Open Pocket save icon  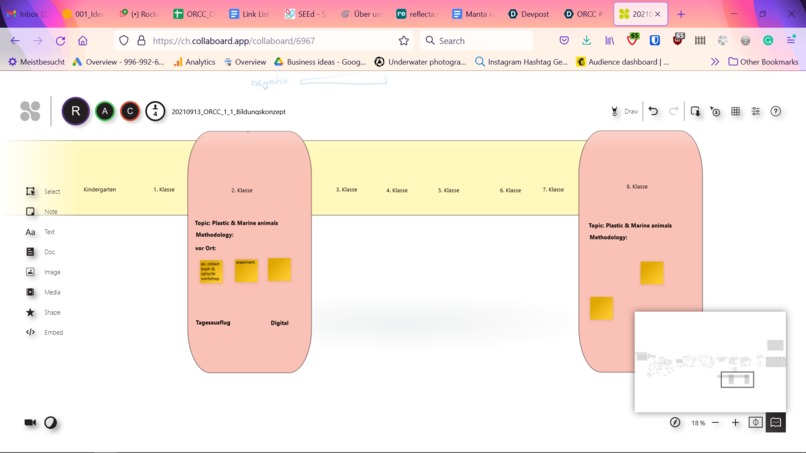(564, 40)
